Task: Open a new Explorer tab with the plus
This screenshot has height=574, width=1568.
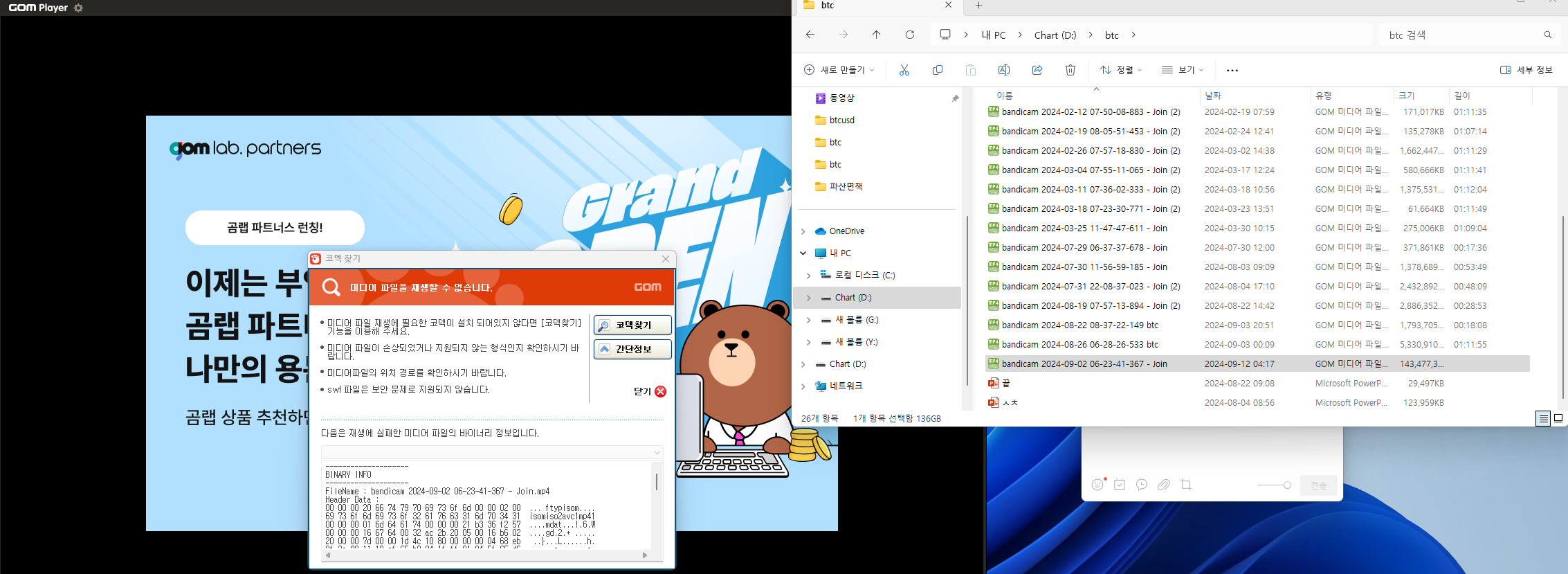Action: click(978, 6)
